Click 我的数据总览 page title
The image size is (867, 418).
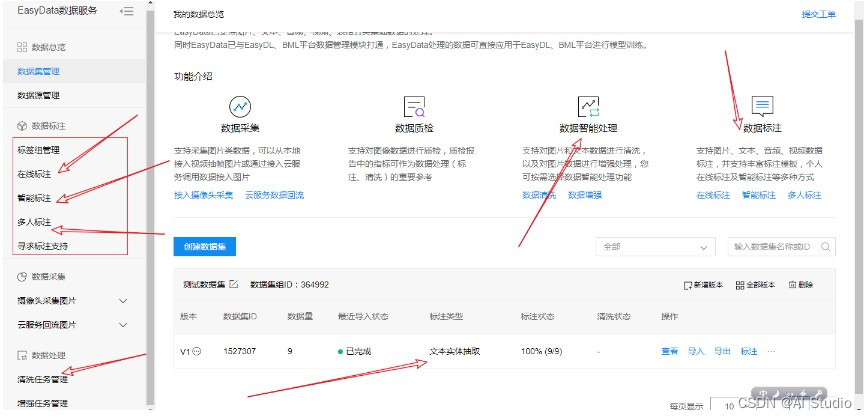pos(199,14)
